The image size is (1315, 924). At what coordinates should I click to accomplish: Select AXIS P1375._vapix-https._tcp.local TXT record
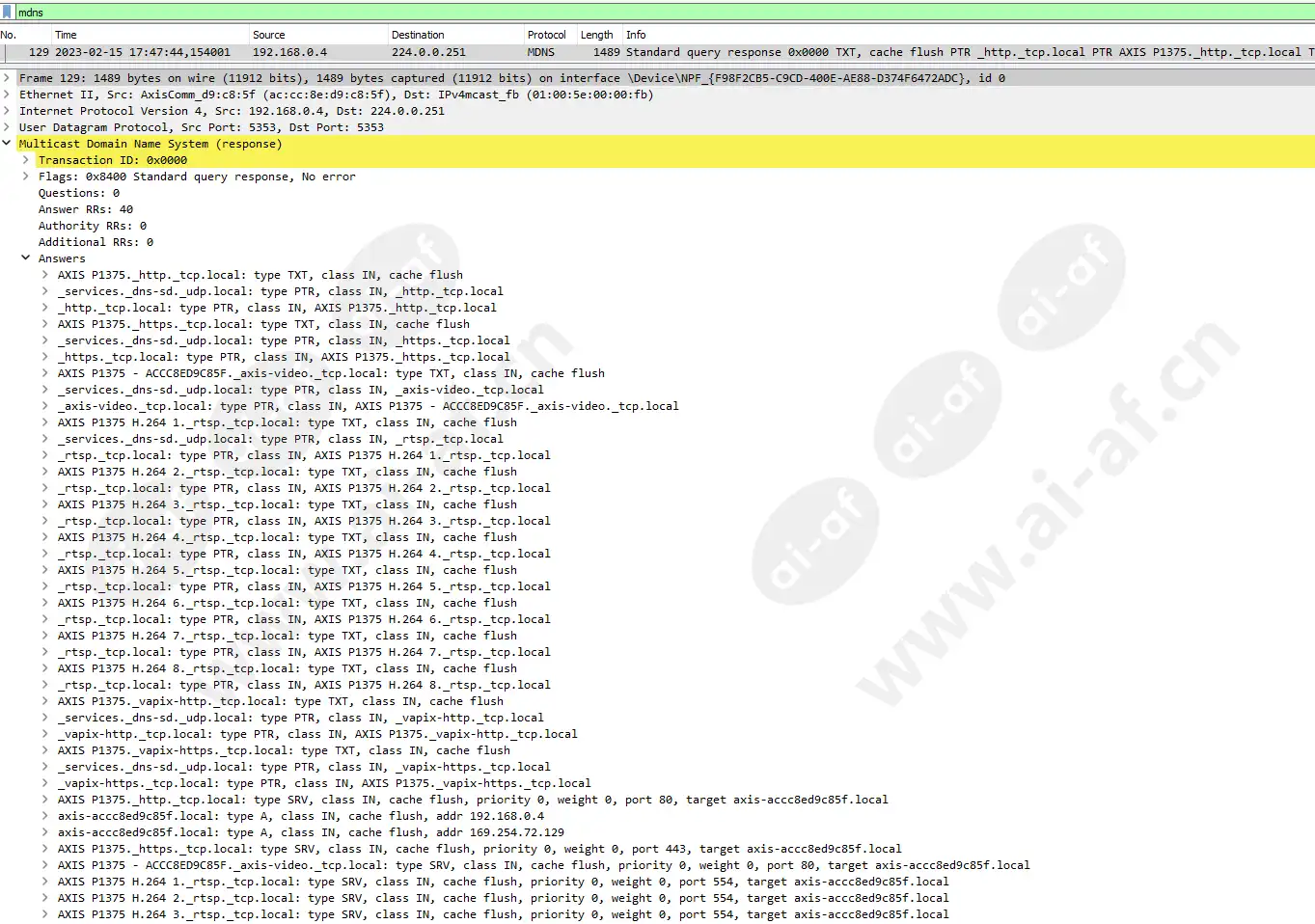click(x=284, y=750)
